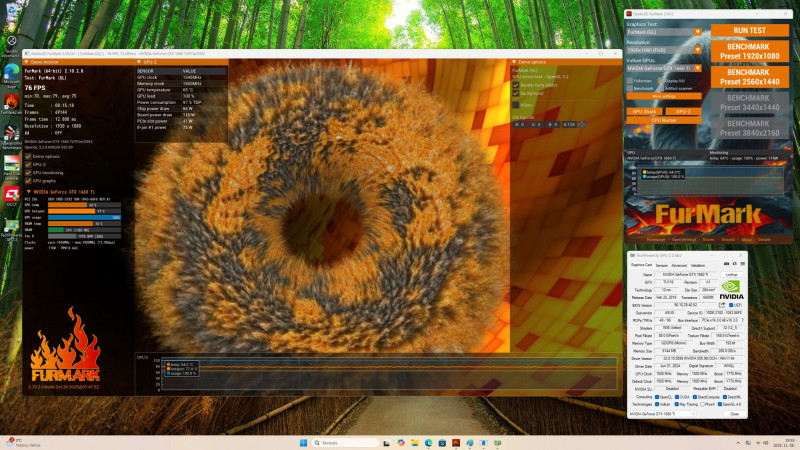Click the GPU-Z BIOS share/export icon

(722, 305)
